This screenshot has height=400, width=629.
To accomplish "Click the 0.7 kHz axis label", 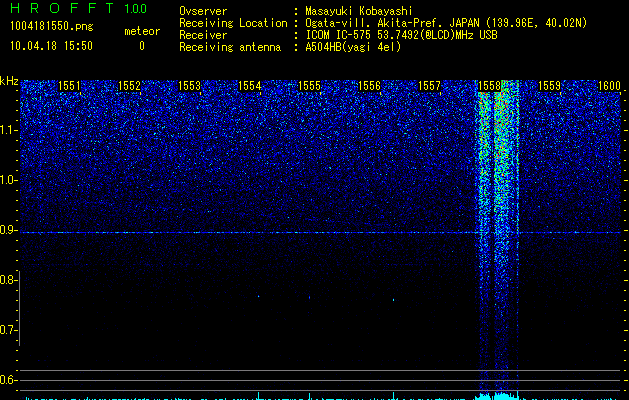I will pyautogui.click(x=8, y=330).
